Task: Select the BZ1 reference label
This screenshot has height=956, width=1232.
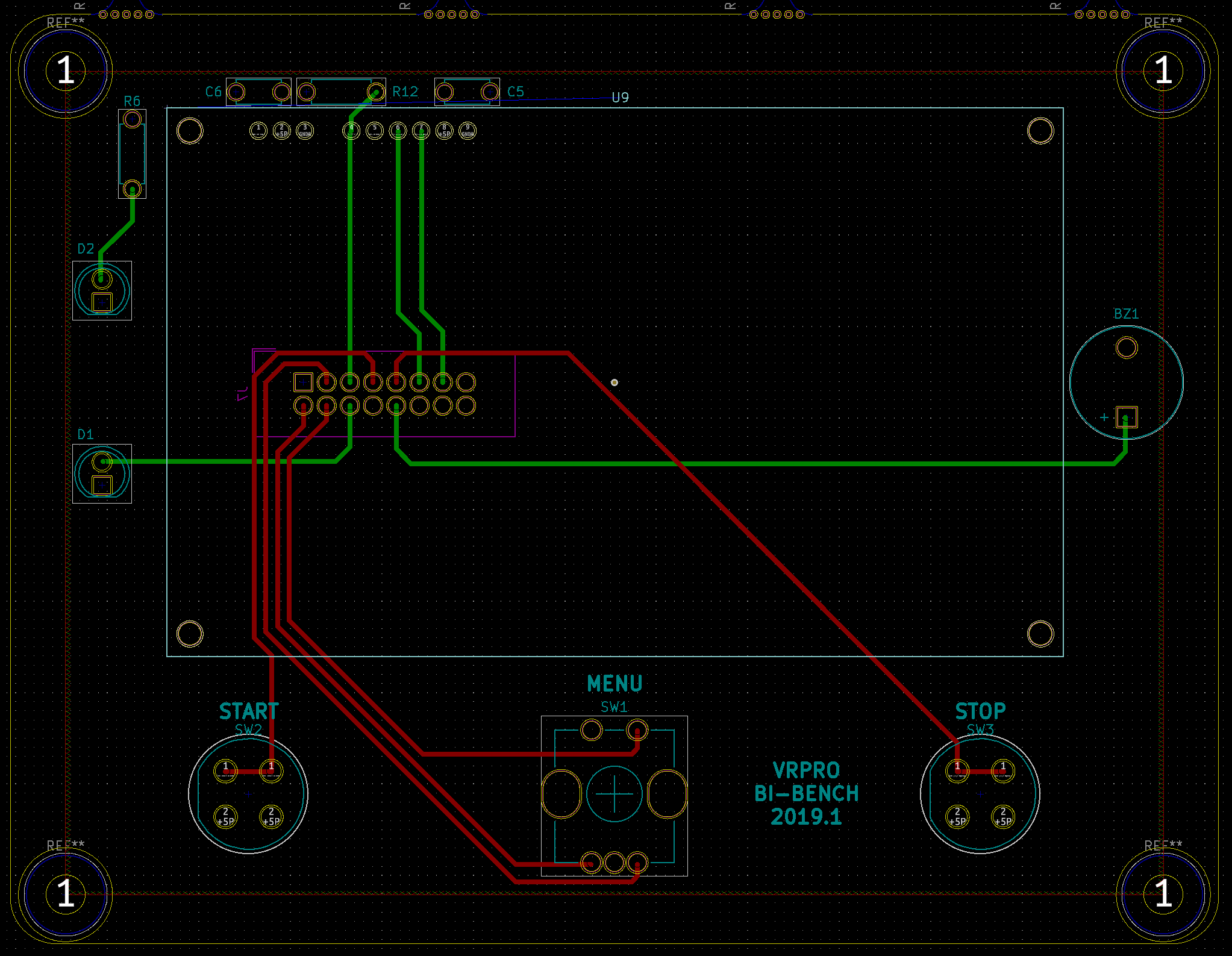Action: 1126,314
